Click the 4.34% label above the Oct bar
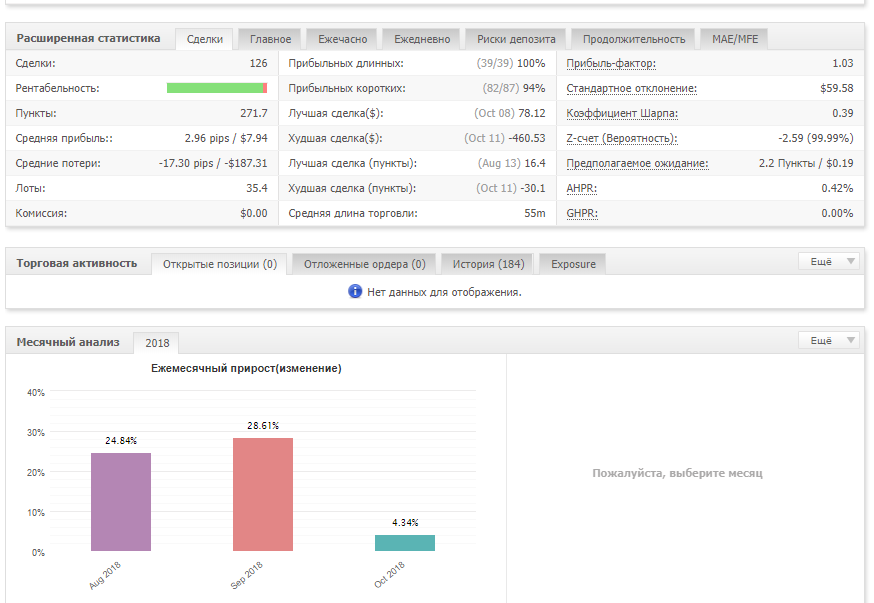 pyautogui.click(x=405, y=523)
